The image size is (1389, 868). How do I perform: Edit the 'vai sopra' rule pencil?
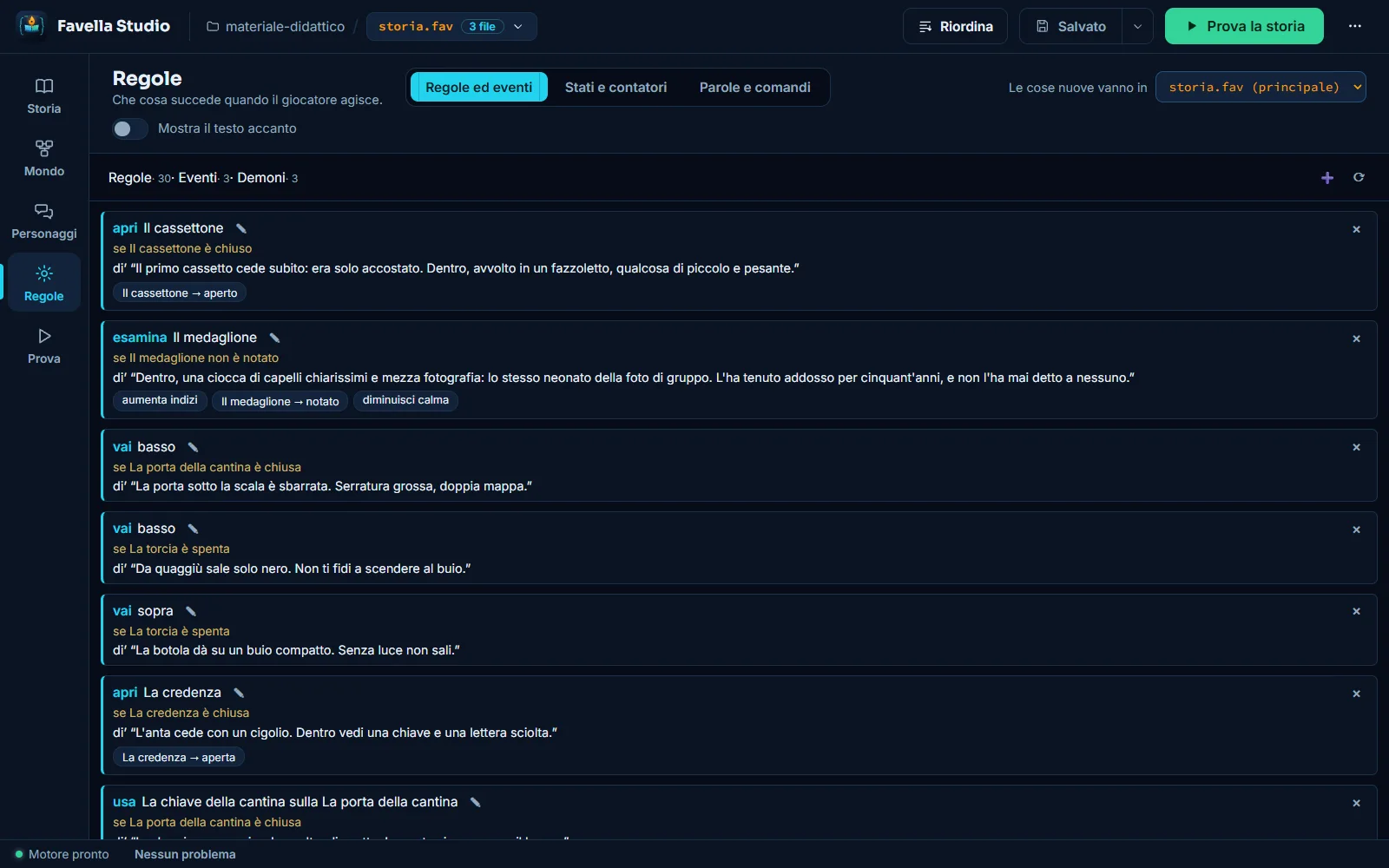coord(191,611)
